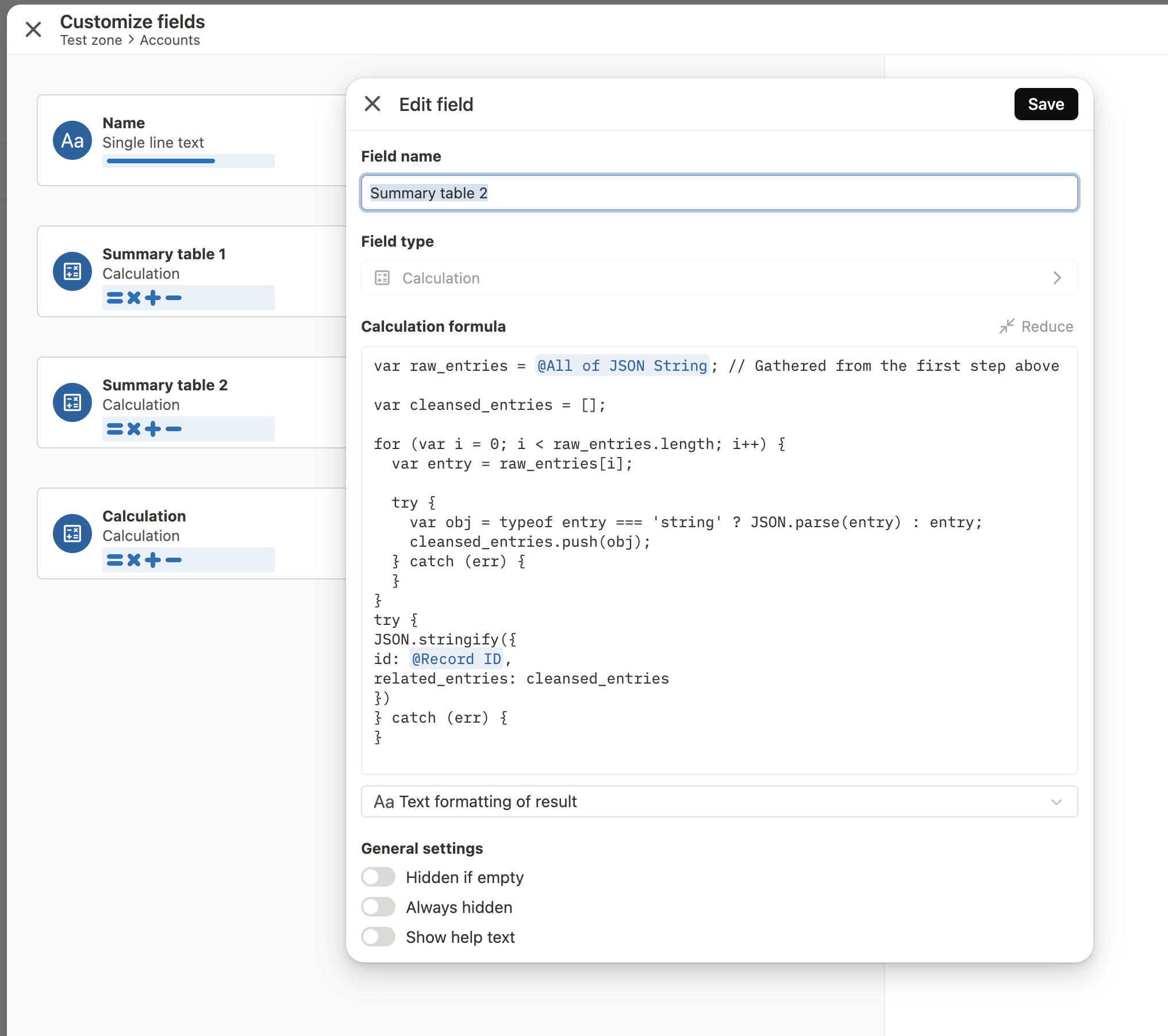Screen dimensions: 1168x1036
Task: Click the small calculator icon in Field type
Action: [382, 278]
